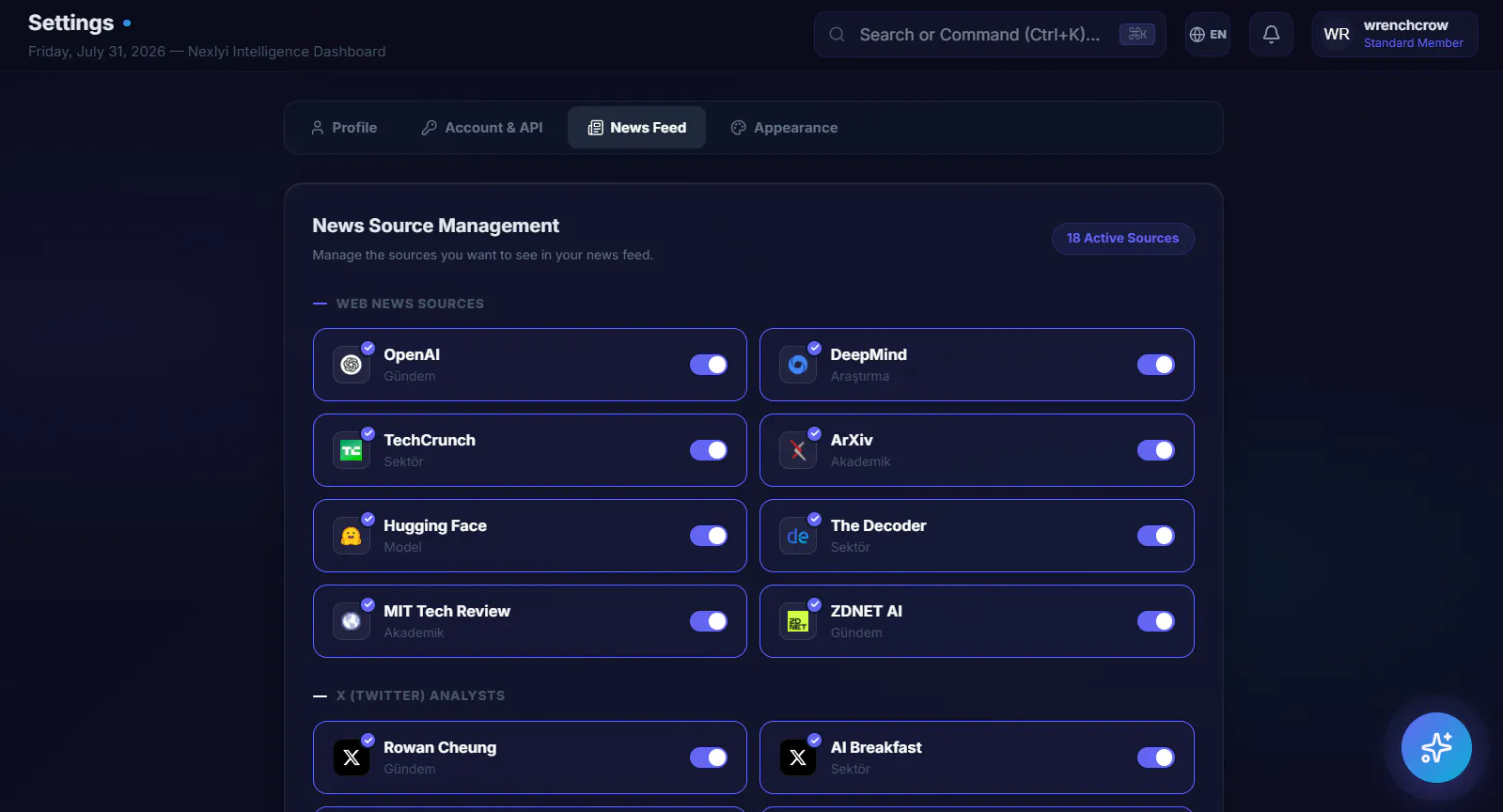Click the Hugging Face source name
The image size is (1503, 812).
pos(435,525)
